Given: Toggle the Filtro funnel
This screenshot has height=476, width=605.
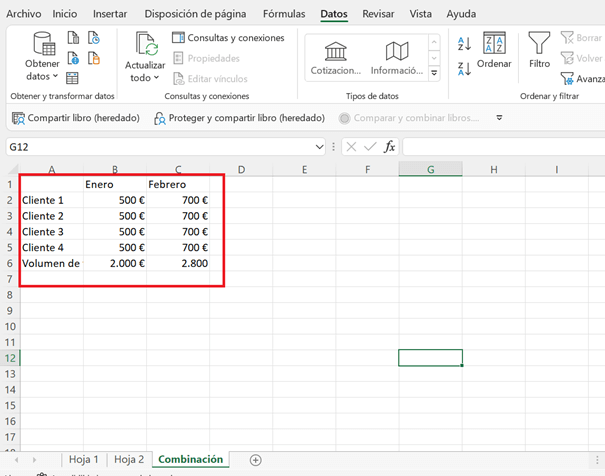Looking at the screenshot, I should pyautogui.click(x=539, y=50).
